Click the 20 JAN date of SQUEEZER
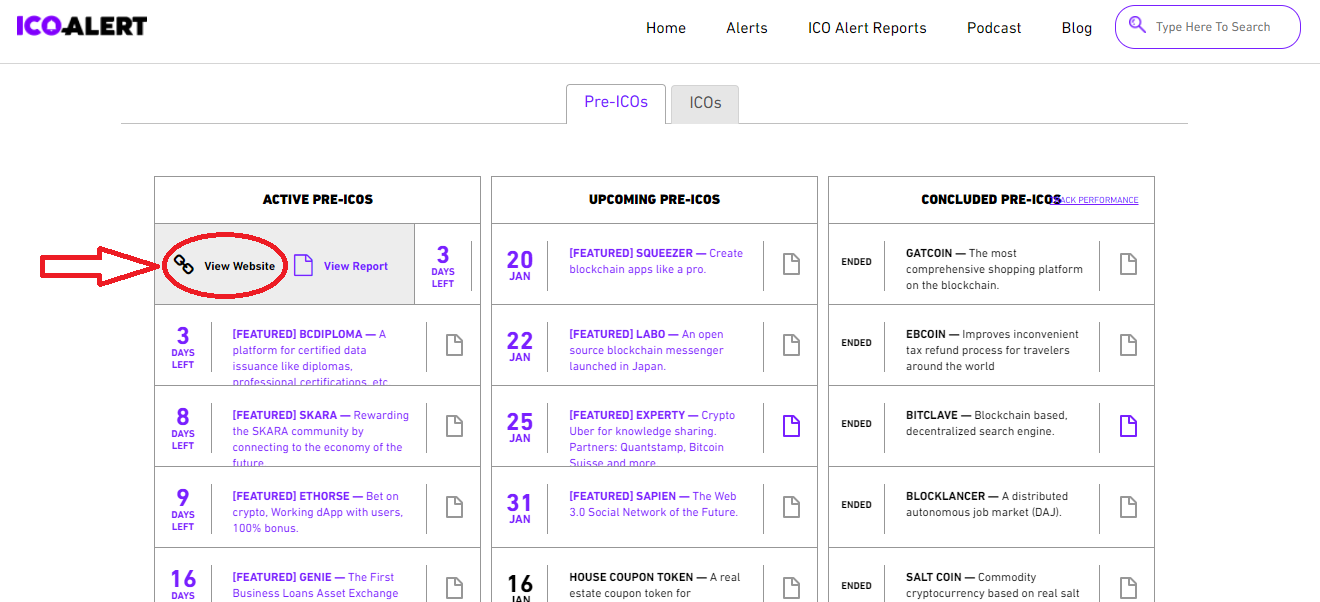This screenshot has width=1320, height=602. click(520, 265)
